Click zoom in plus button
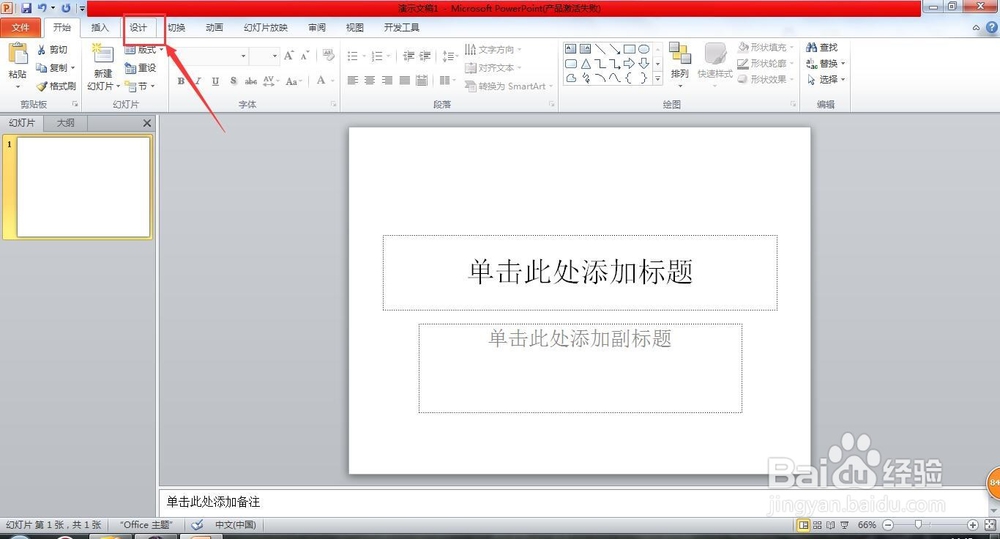 [973, 525]
